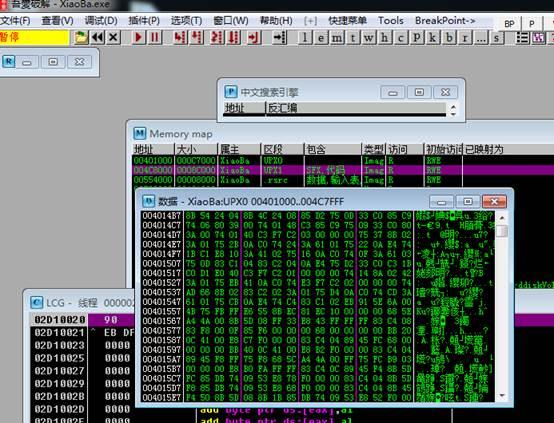Click the scroll up arrow in 中文搜索引擎

tap(453, 106)
